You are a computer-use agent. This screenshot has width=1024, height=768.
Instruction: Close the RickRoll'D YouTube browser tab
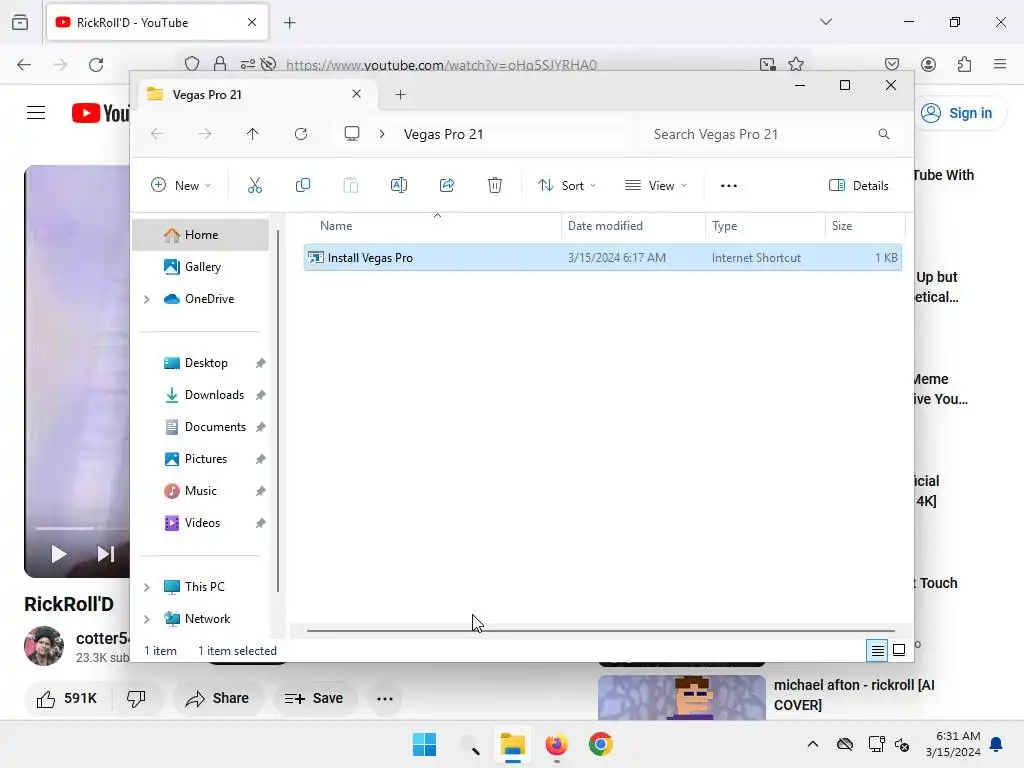point(252,22)
